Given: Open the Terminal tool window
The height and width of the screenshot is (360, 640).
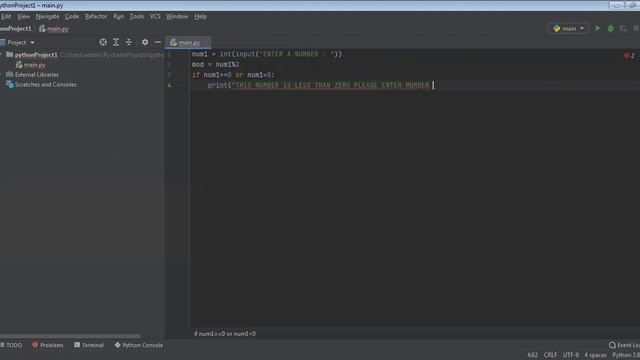Looking at the screenshot, I should coord(89,345).
